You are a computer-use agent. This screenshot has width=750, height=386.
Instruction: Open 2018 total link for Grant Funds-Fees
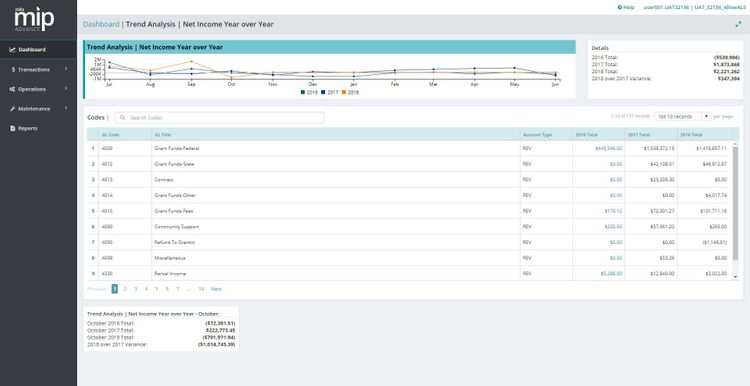click(614, 211)
